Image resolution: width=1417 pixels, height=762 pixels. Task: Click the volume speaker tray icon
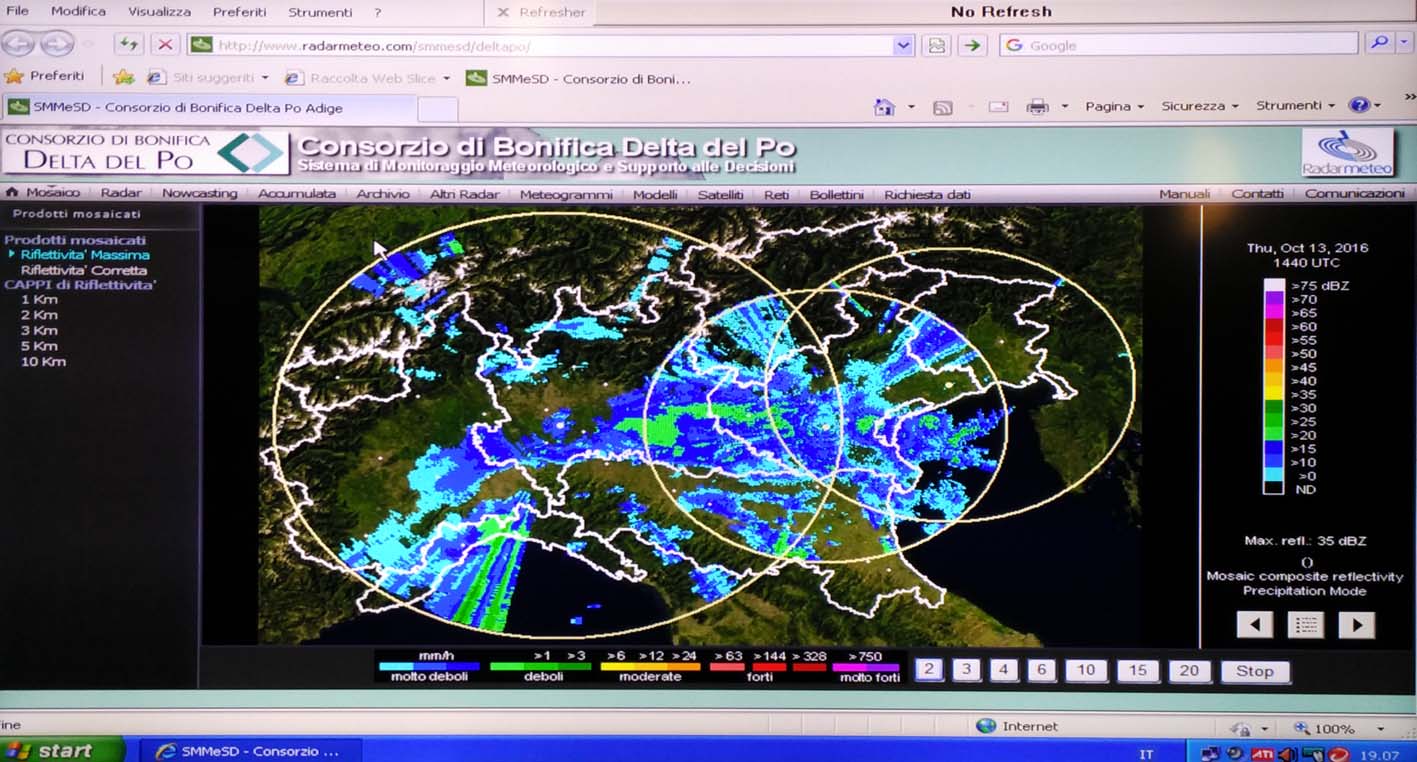[1288, 753]
